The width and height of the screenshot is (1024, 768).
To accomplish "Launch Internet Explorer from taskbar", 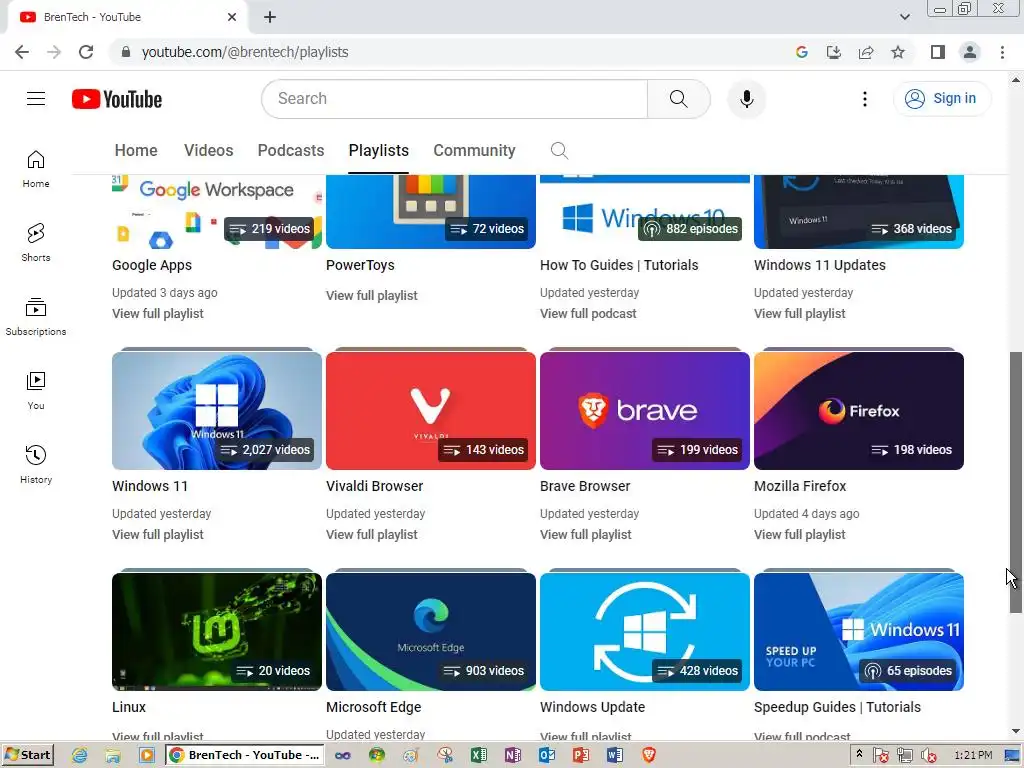I will (79, 755).
